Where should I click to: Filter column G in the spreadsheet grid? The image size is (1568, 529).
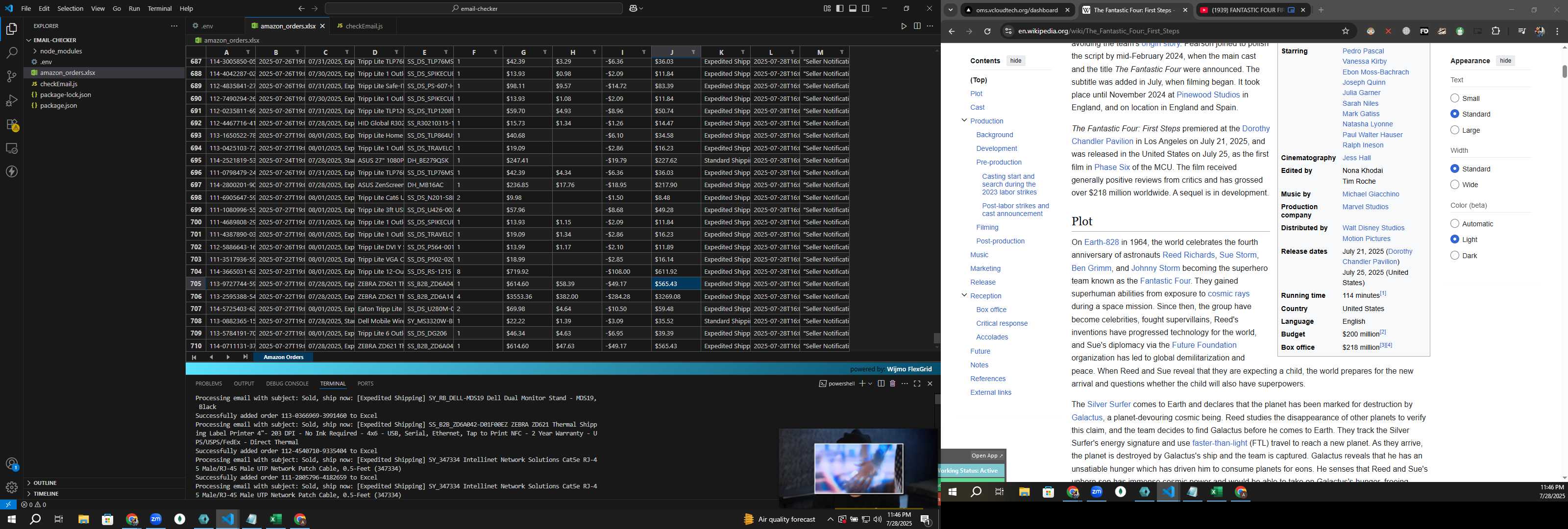point(545,52)
